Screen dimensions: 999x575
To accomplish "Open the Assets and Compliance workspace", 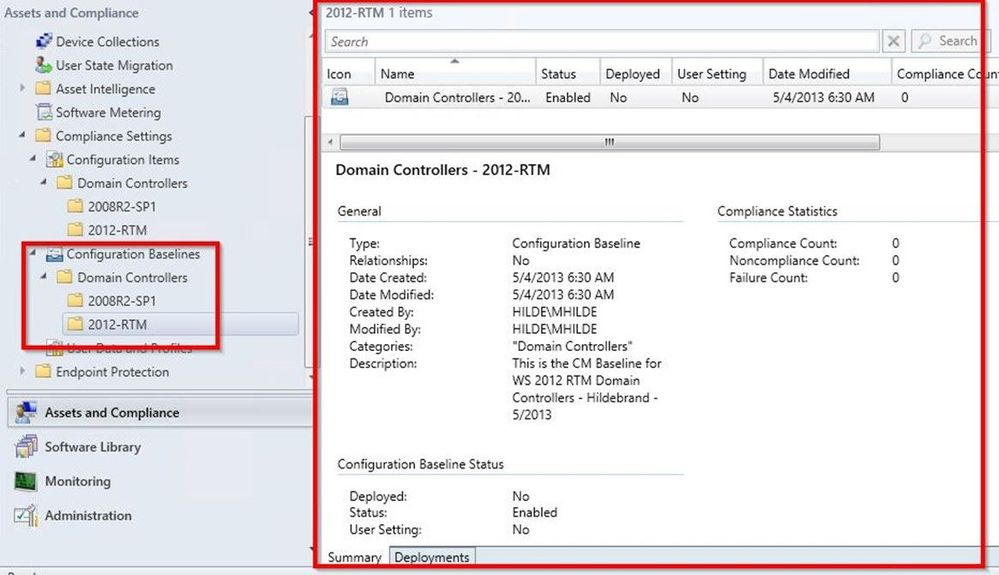I will 158,412.
